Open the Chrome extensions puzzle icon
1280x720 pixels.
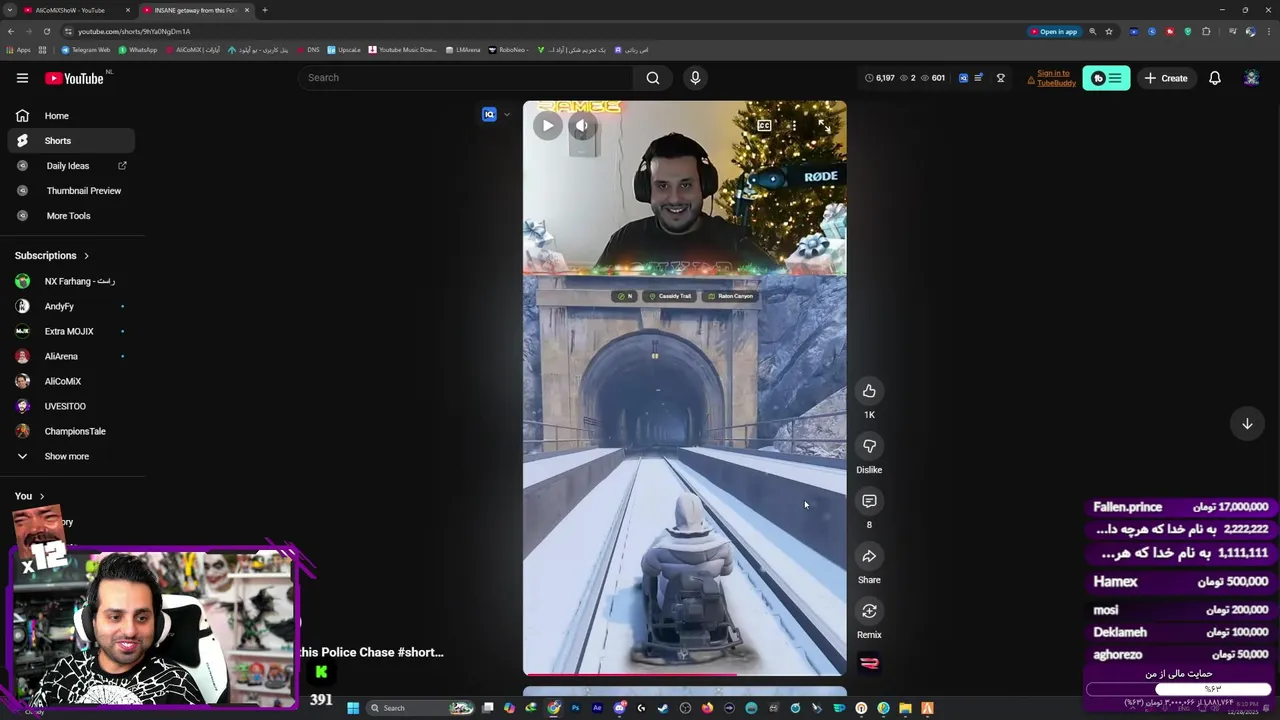(x=1206, y=31)
